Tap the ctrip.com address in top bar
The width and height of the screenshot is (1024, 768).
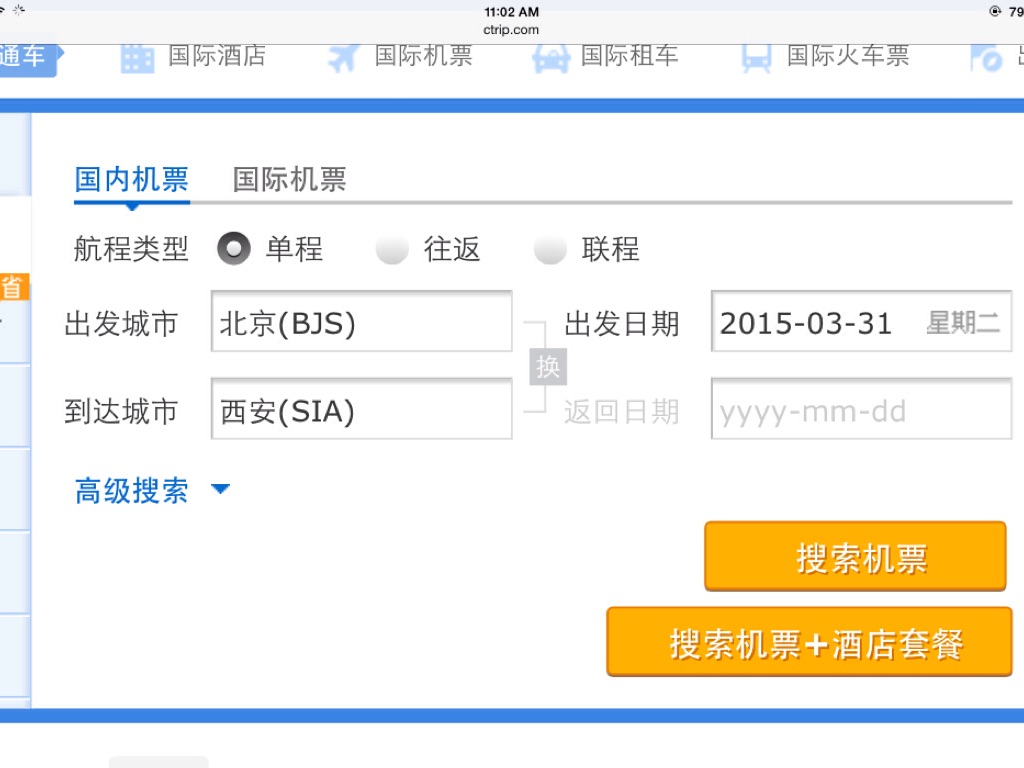point(511,30)
